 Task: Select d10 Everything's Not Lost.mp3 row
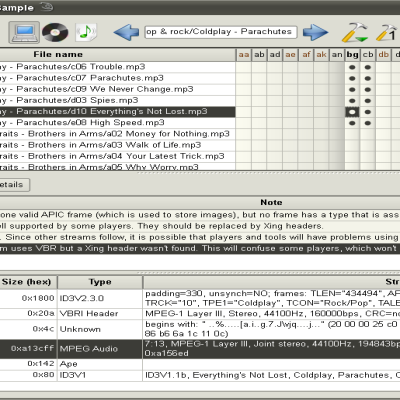117,112
